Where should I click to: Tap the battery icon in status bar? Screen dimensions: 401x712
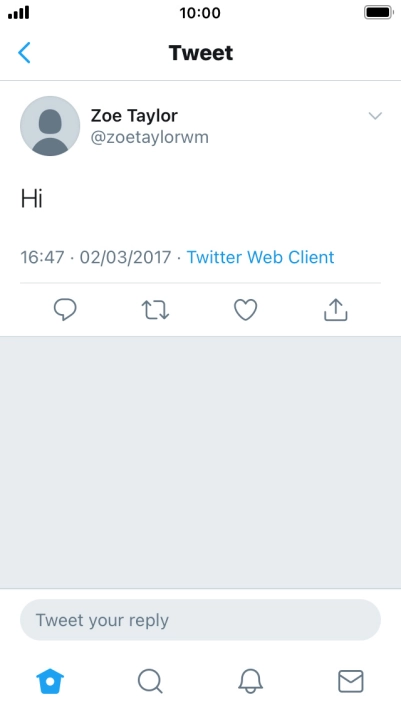(x=378, y=12)
